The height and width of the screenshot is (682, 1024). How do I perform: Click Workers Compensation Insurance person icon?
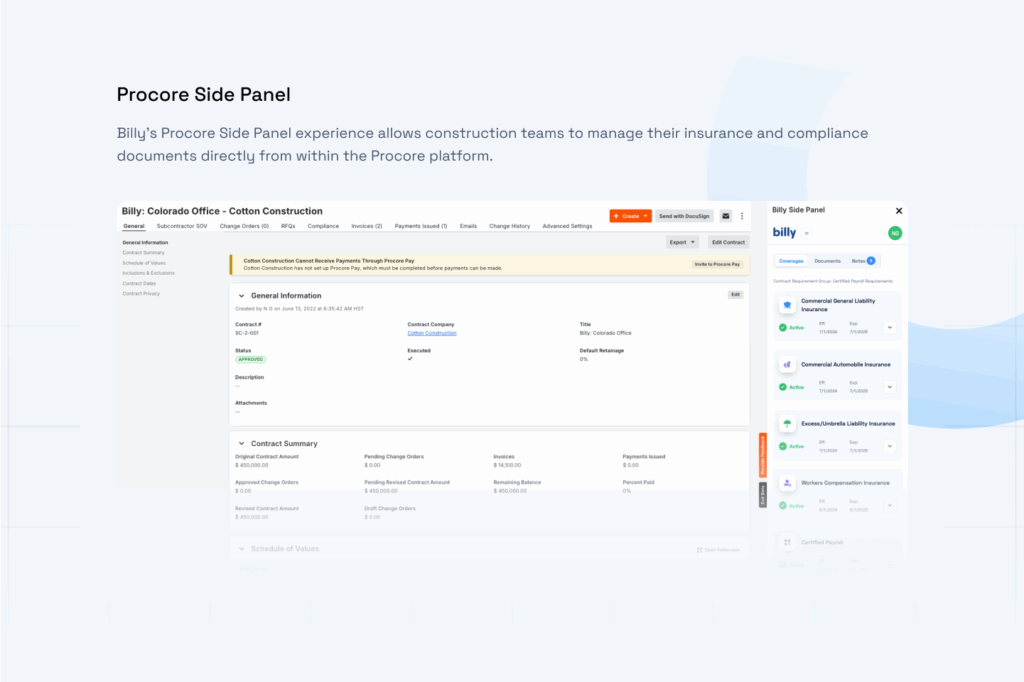coord(787,483)
